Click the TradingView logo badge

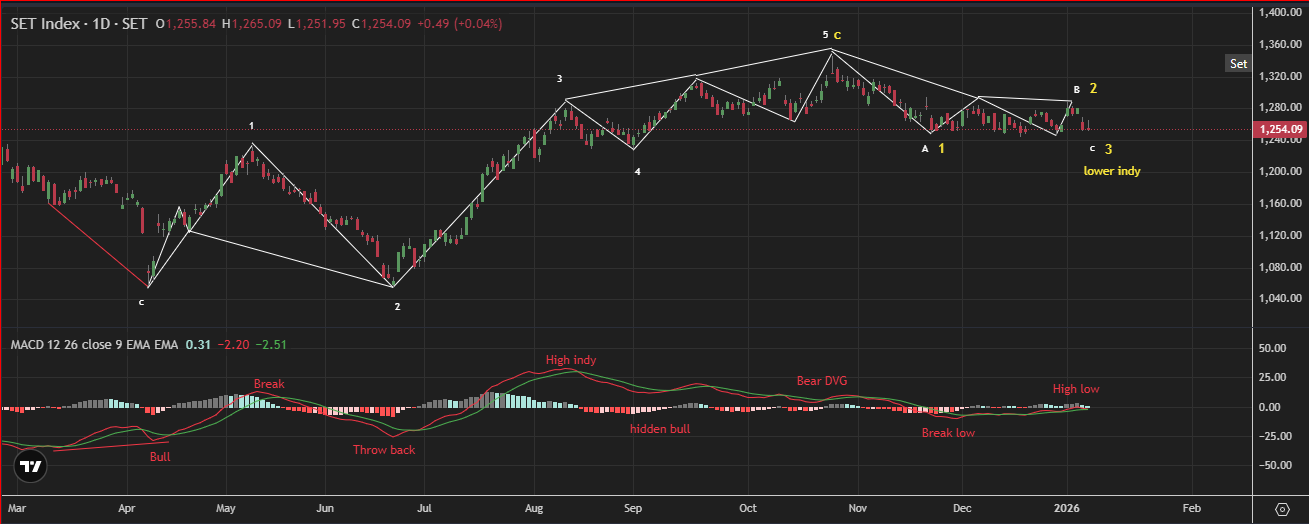point(31,467)
